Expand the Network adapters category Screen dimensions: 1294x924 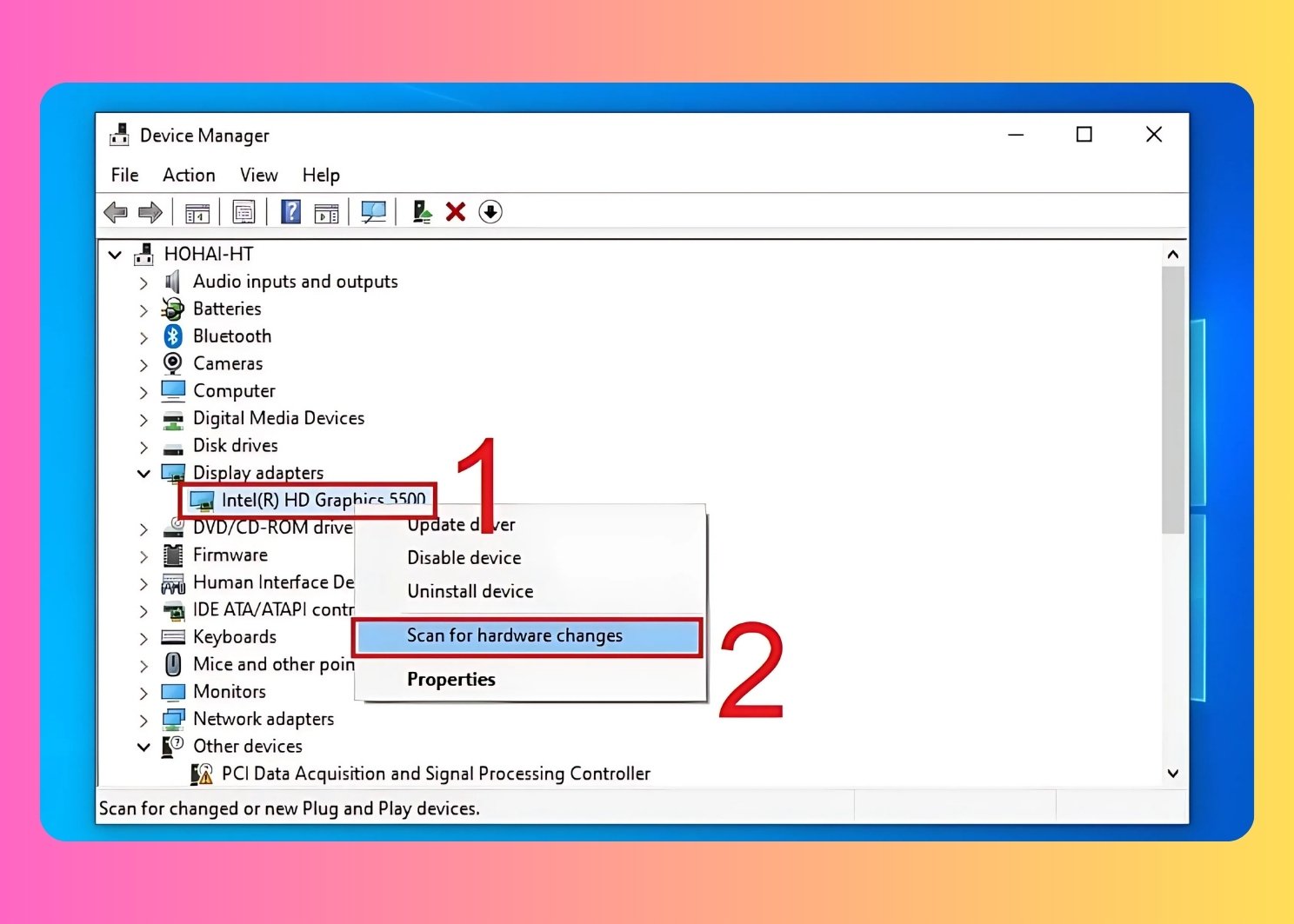point(143,720)
